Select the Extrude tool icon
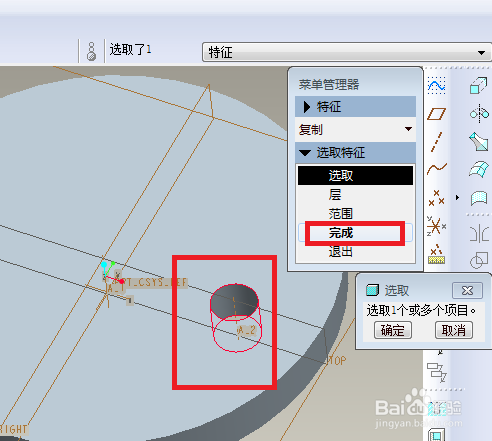This screenshot has height=441, width=492. 479,85
